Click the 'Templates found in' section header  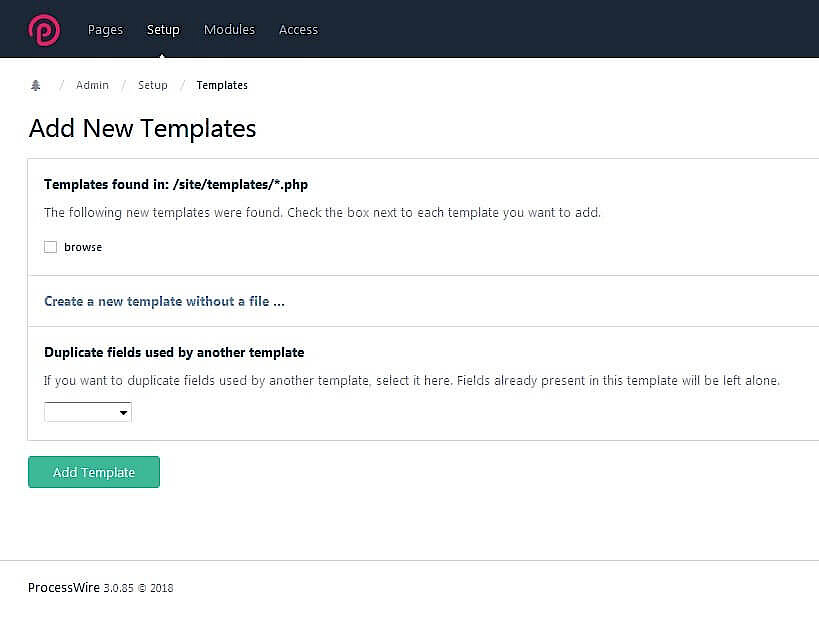[175, 184]
